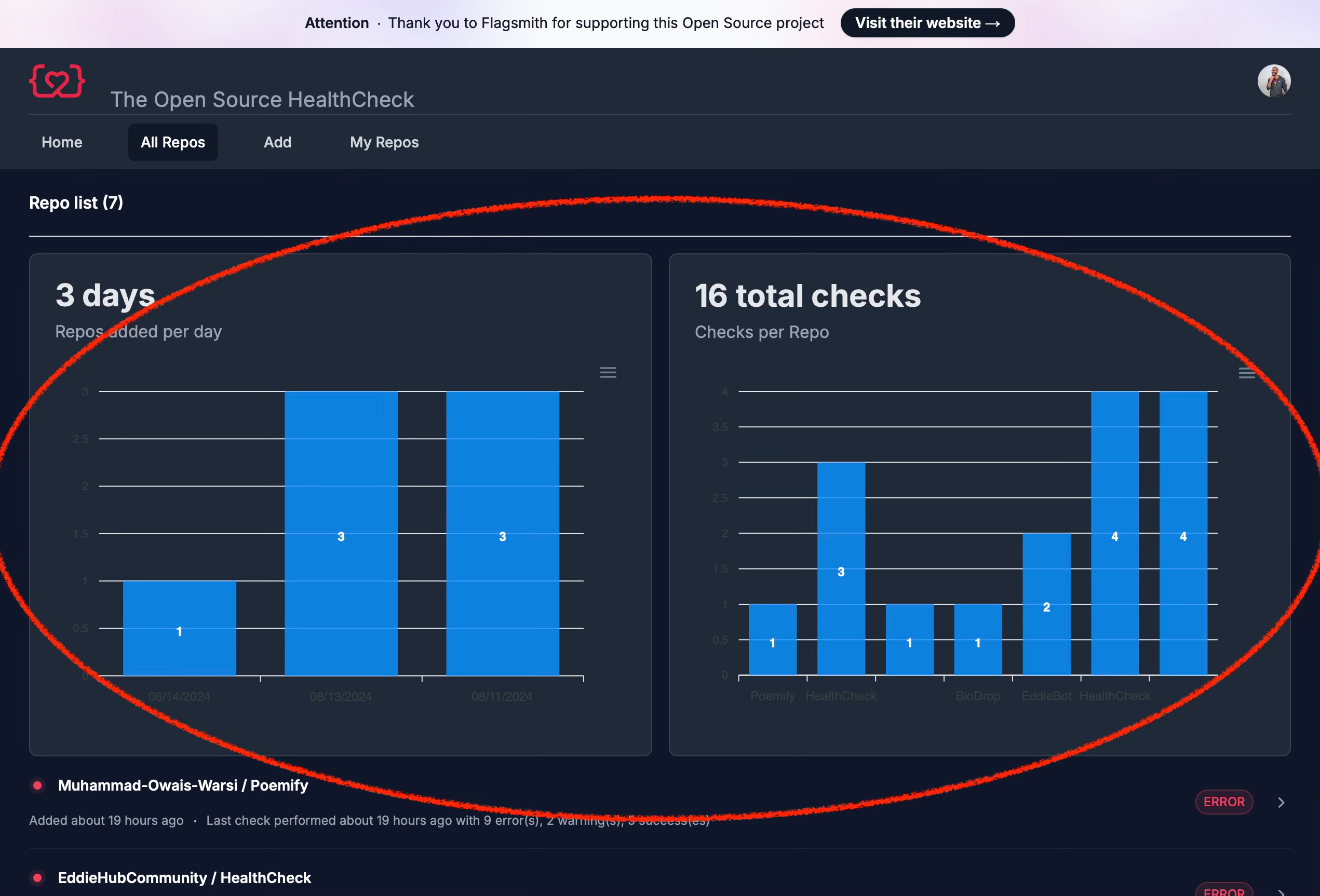Open the Muhammad-Owais-Warsi / Poemify repo link
The width and height of the screenshot is (1320, 896).
[x=183, y=785]
